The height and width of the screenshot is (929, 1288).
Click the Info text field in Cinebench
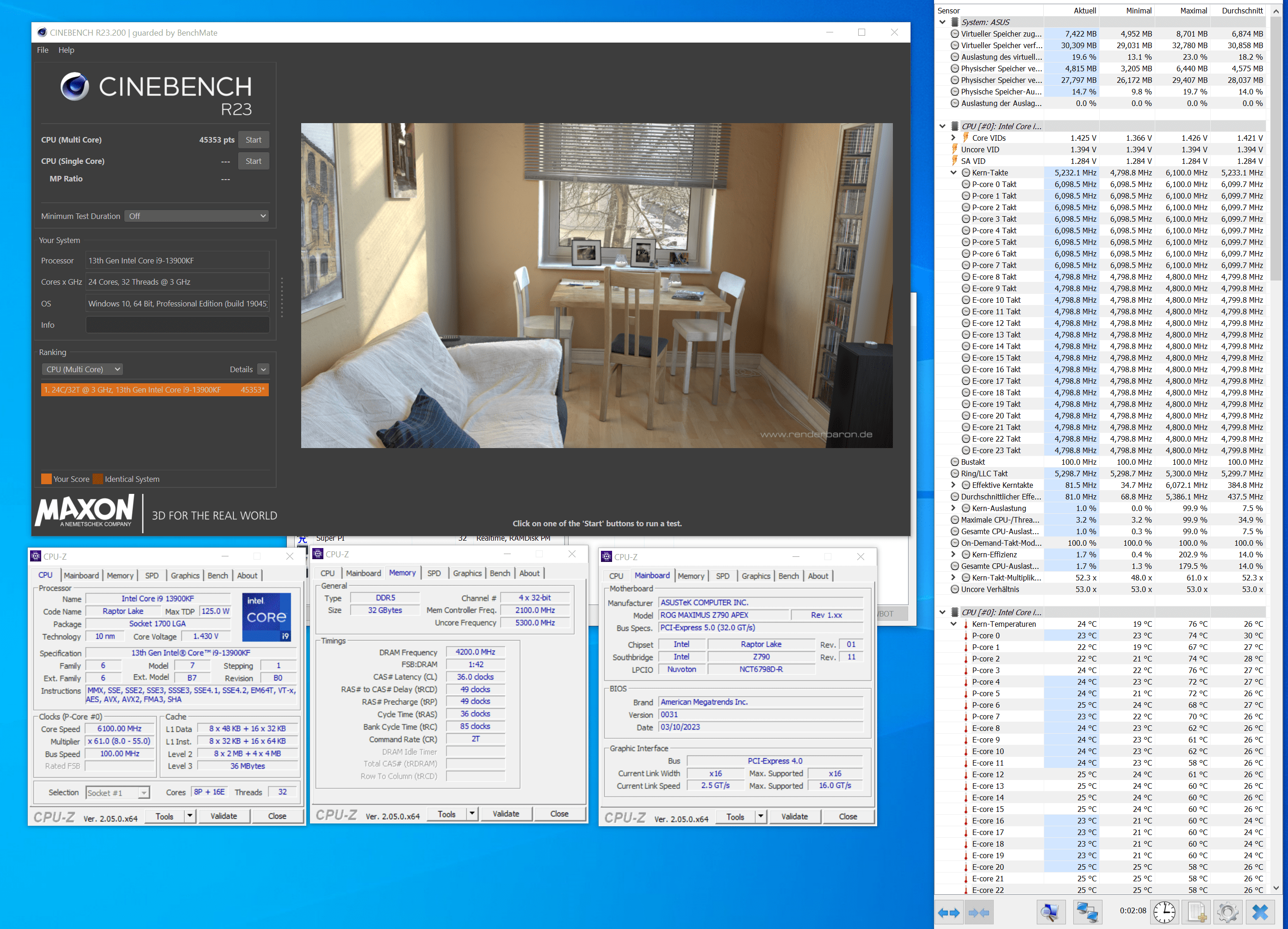click(x=177, y=325)
